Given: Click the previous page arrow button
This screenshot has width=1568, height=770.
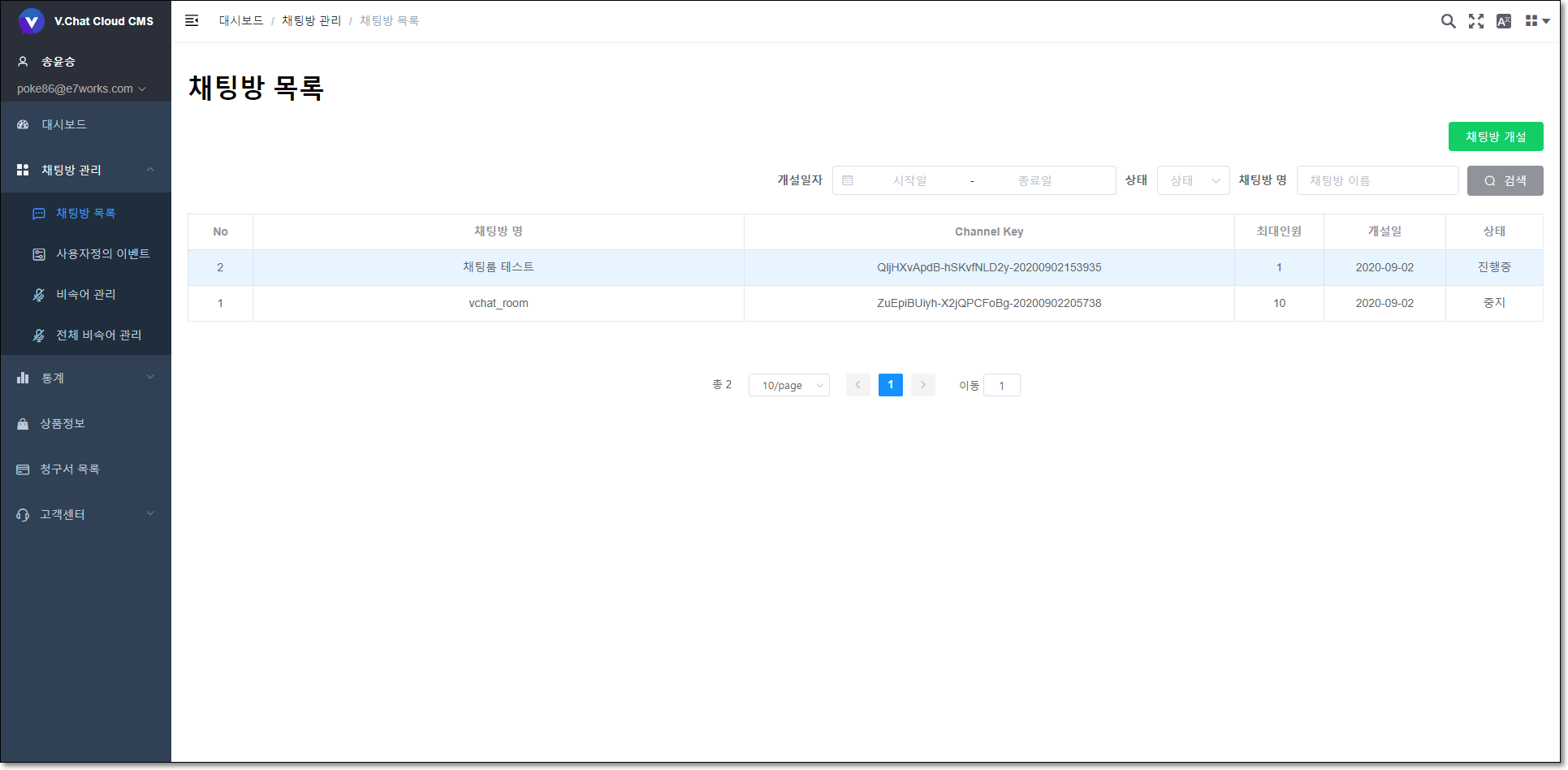Looking at the screenshot, I should 858,385.
